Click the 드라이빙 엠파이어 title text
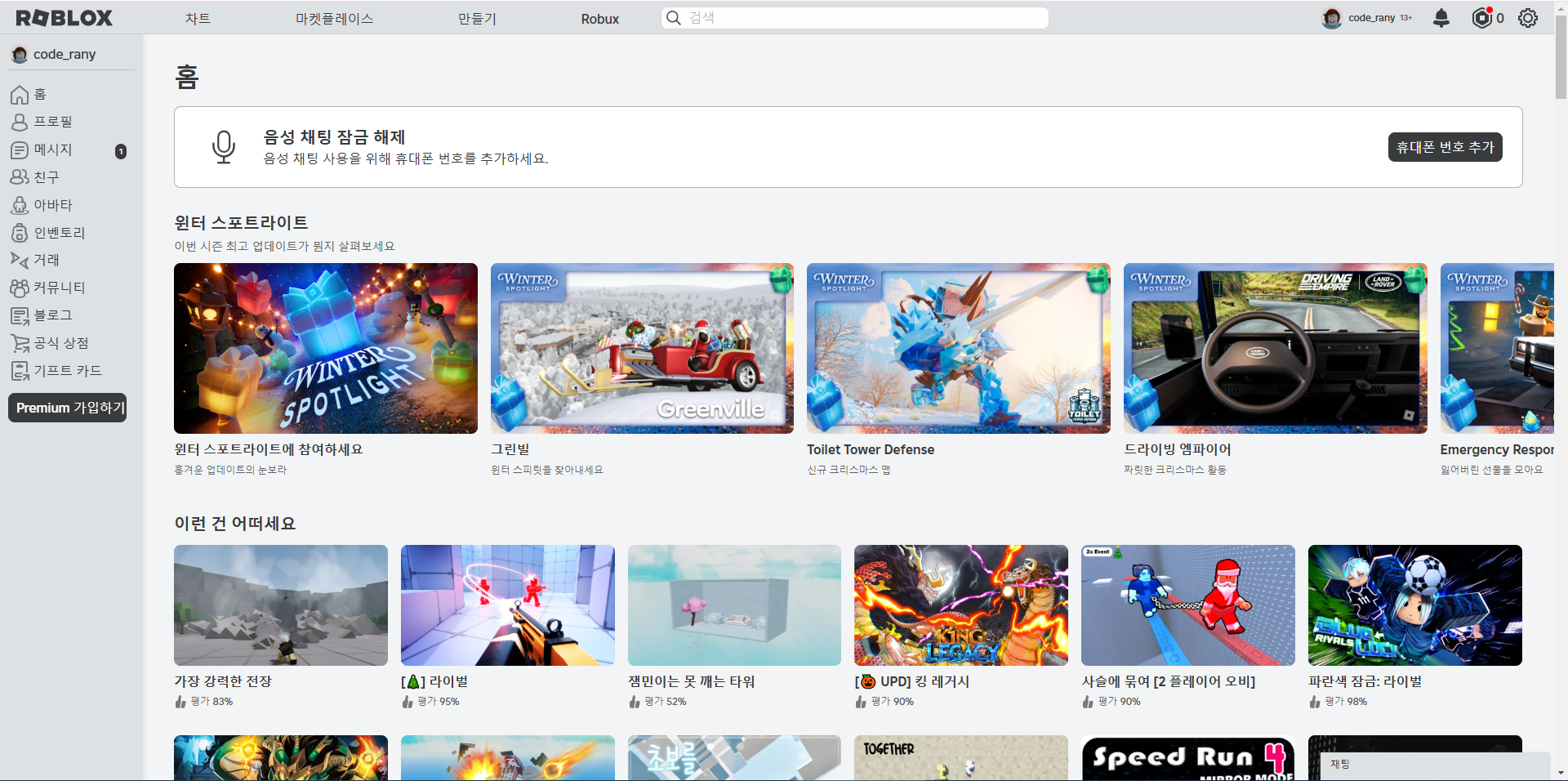 1178,449
